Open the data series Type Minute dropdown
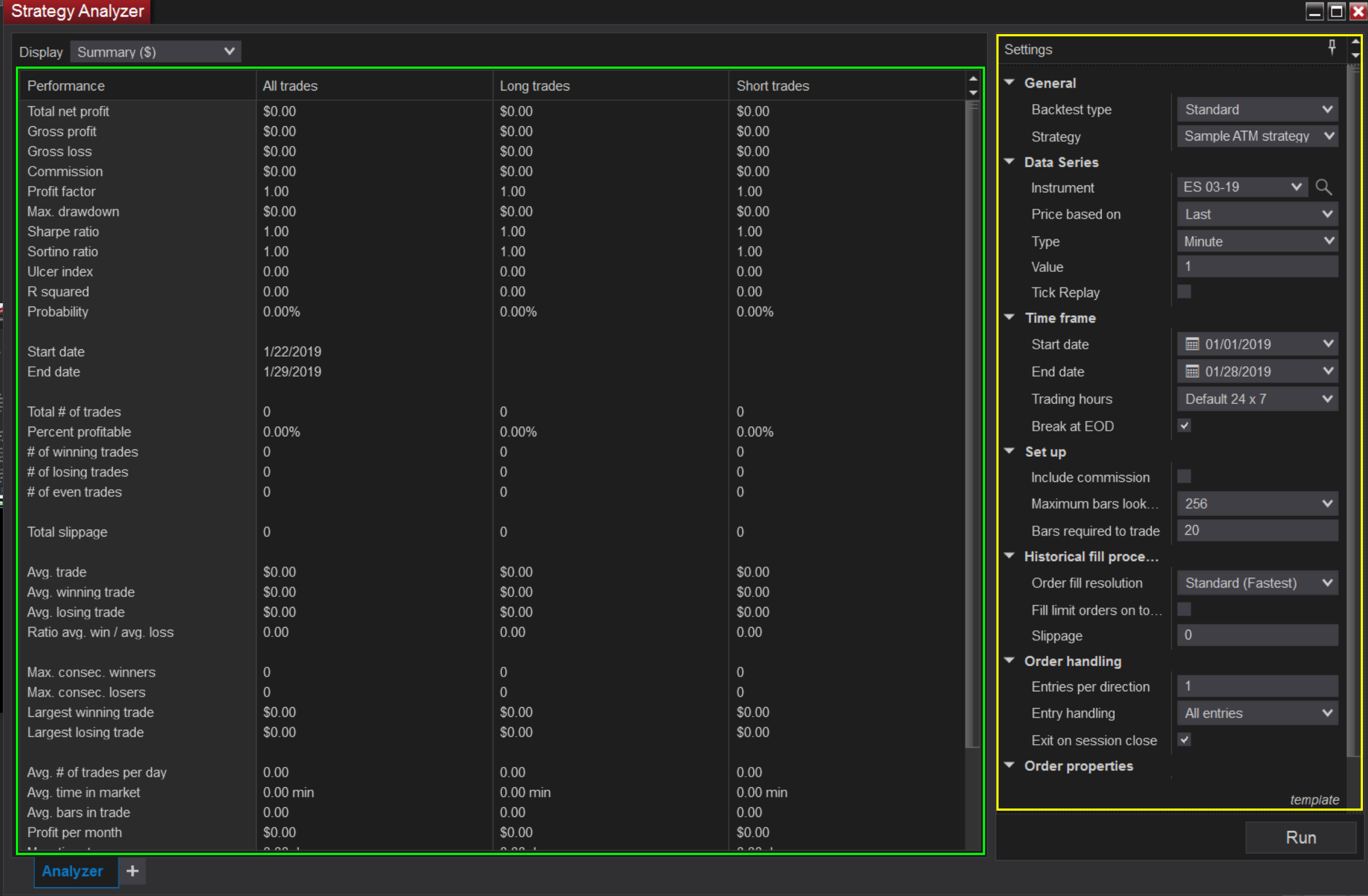The height and width of the screenshot is (896, 1368). (1257, 241)
